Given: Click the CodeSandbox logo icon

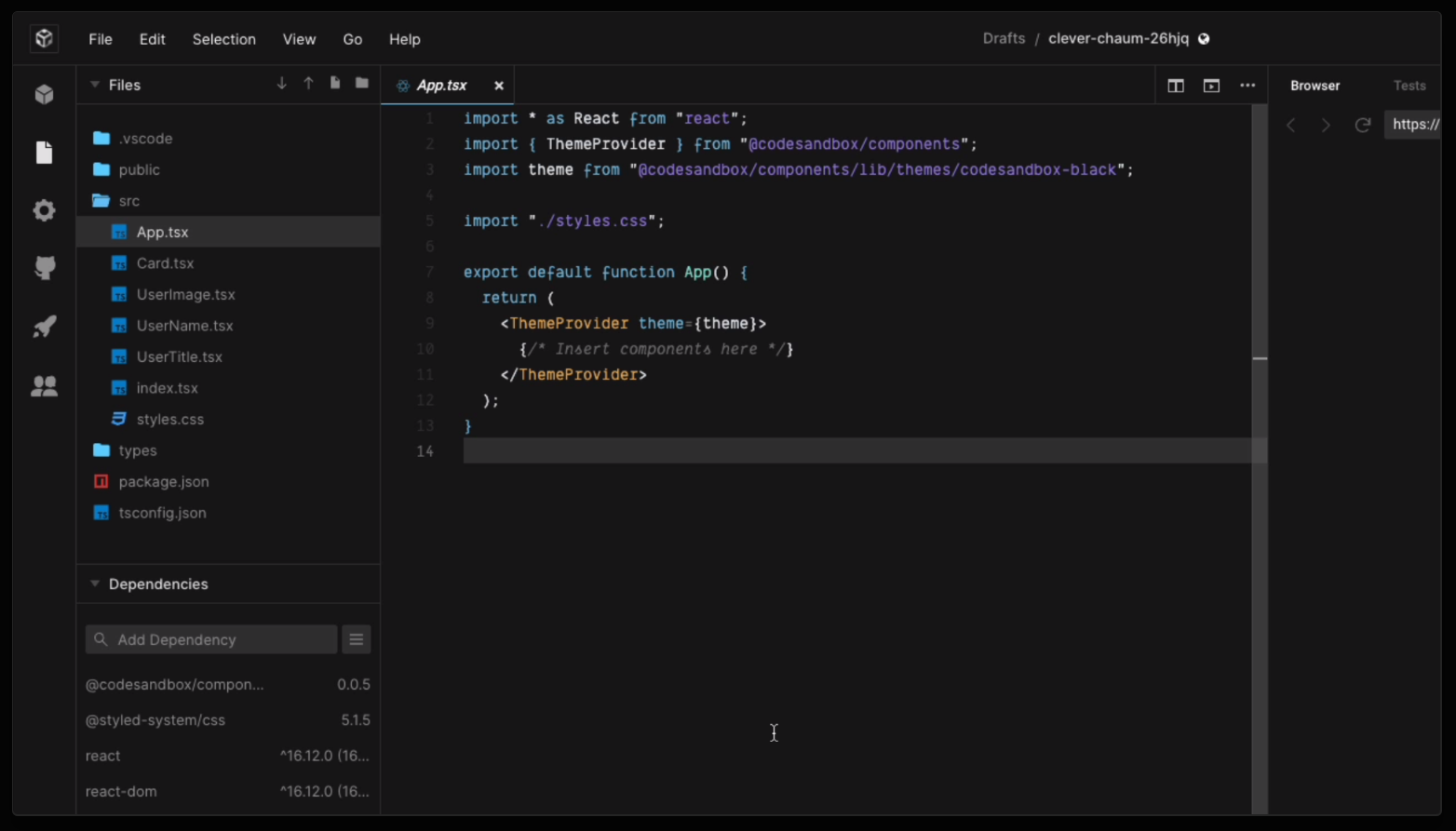Looking at the screenshot, I should point(44,38).
